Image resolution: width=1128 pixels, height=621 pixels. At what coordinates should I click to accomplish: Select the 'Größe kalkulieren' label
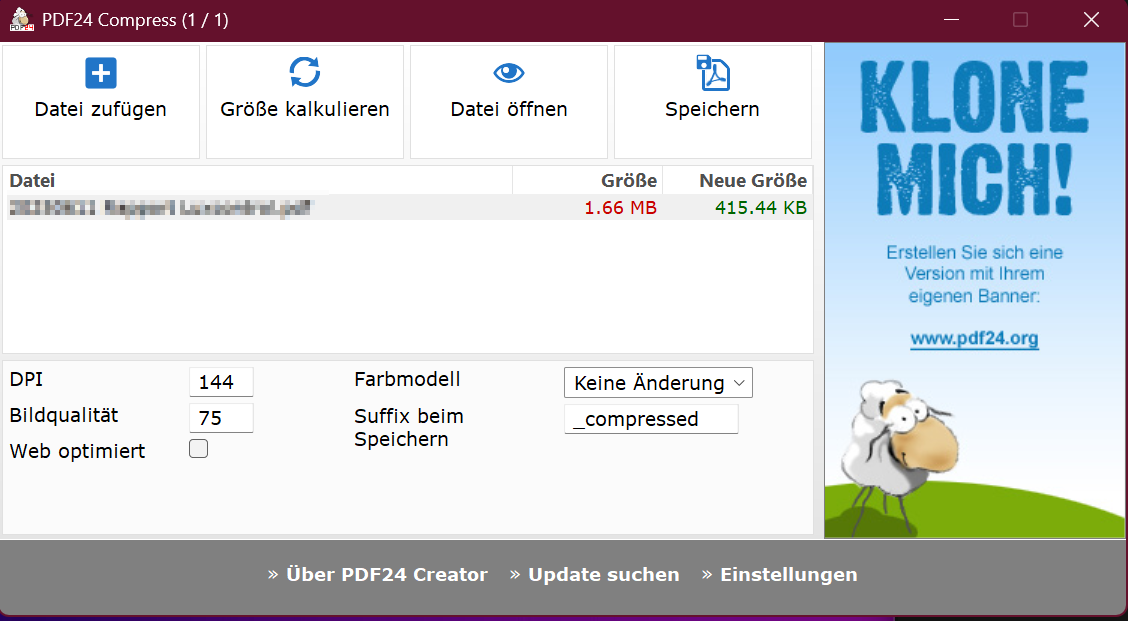[305, 109]
